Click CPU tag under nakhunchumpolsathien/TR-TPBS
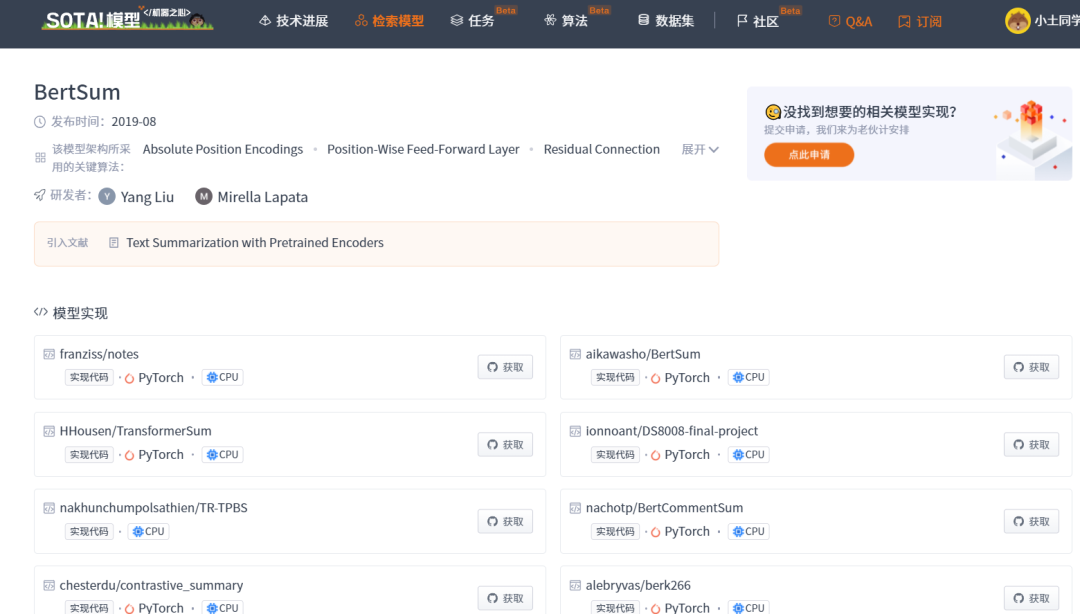The width and height of the screenshot is (1080, 614). (x=148, y=531)
